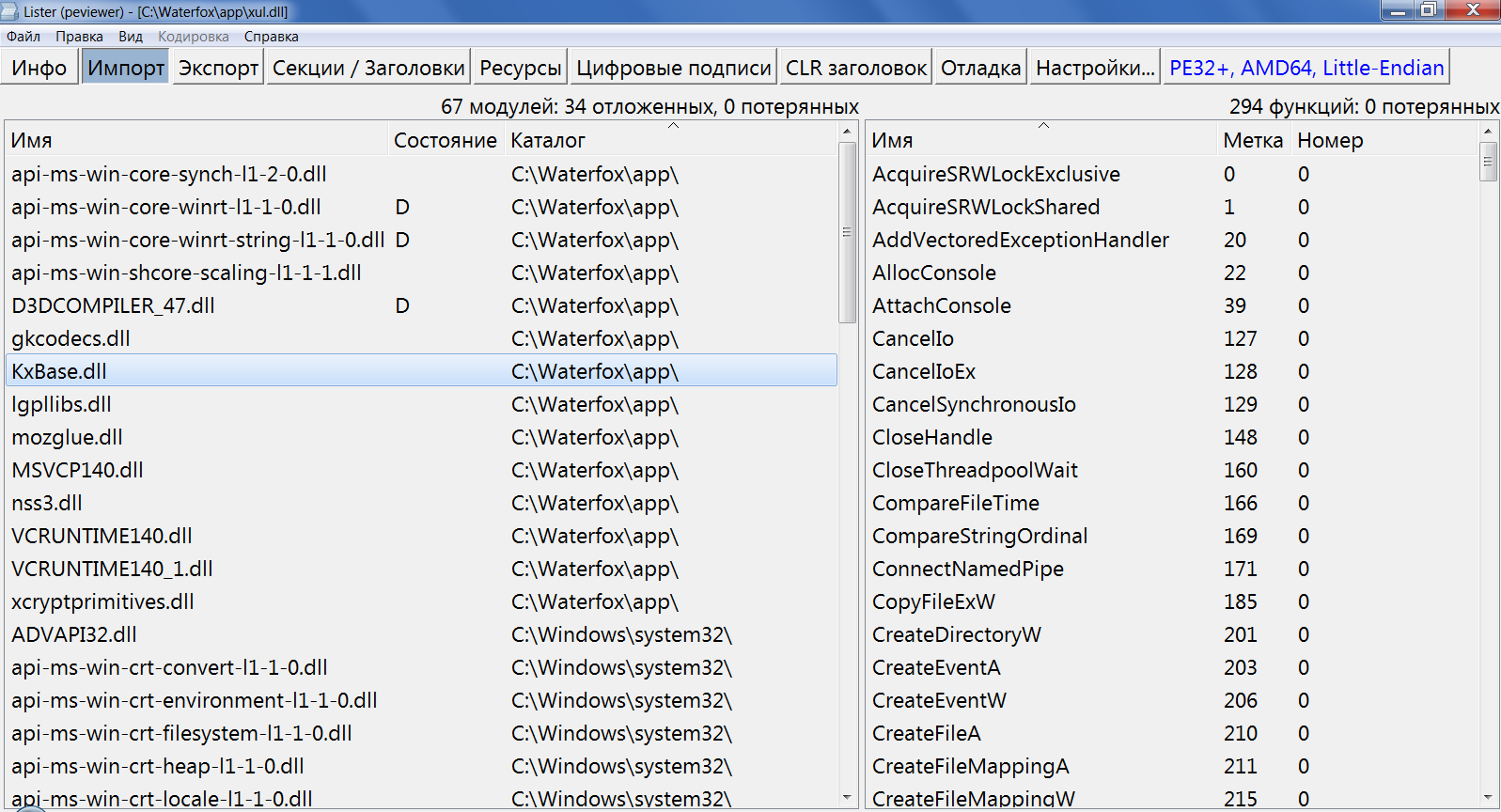The width and height of the screenshot is (1501, 812).
Task: Select the nss3.dll module row
Action: [421, 503]
